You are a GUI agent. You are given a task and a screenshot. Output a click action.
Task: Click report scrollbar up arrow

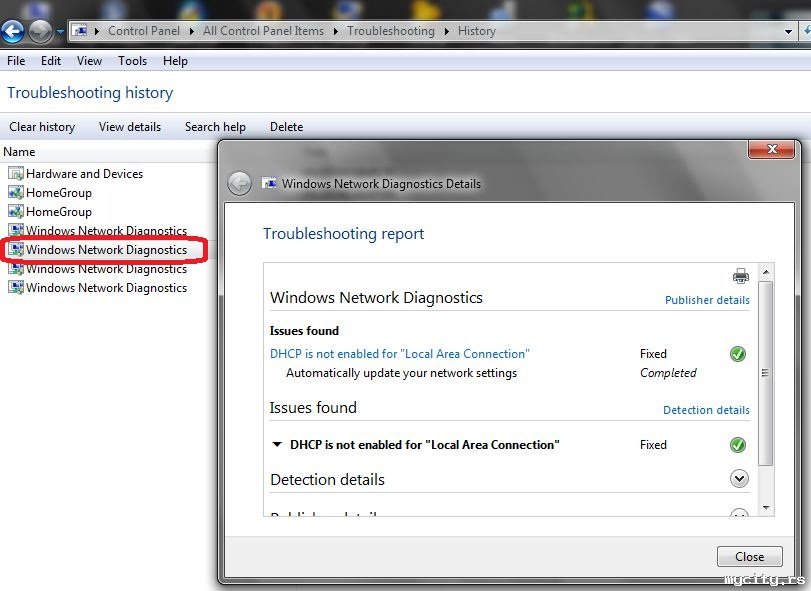point(766,272)
